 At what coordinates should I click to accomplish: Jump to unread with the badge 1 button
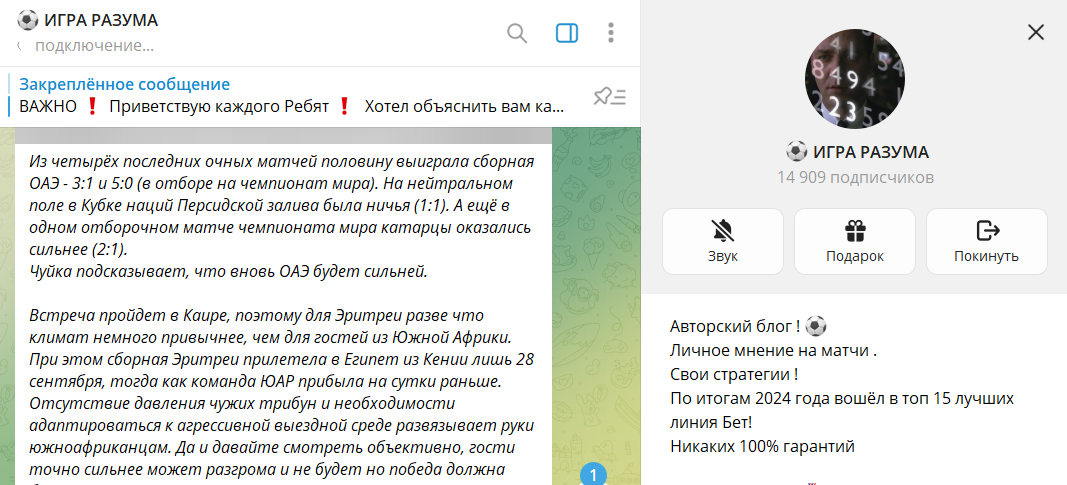click(593, 475)
